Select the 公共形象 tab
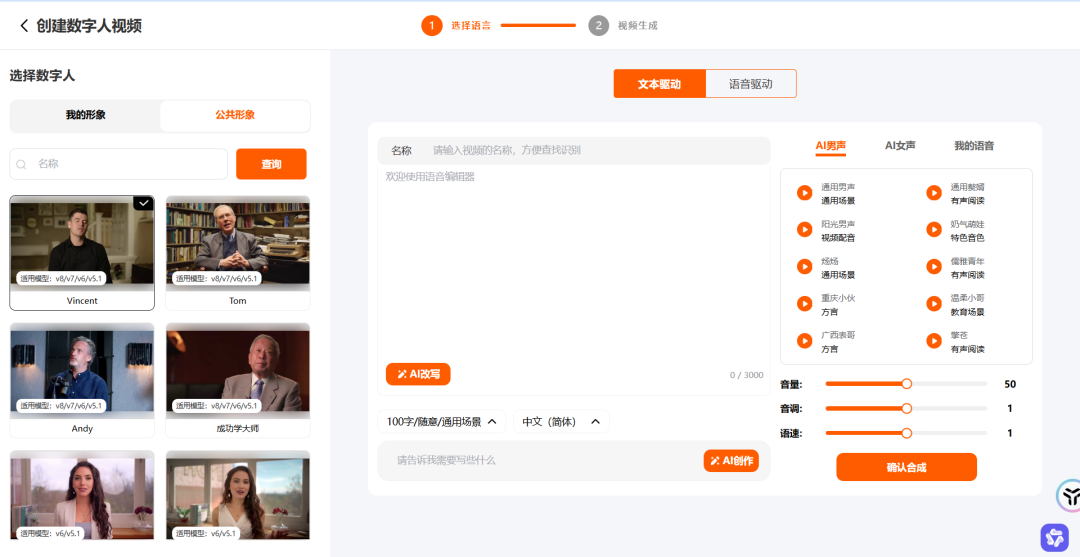The image size is (1080, 557). pyautogui.click(x=235, y=116)
